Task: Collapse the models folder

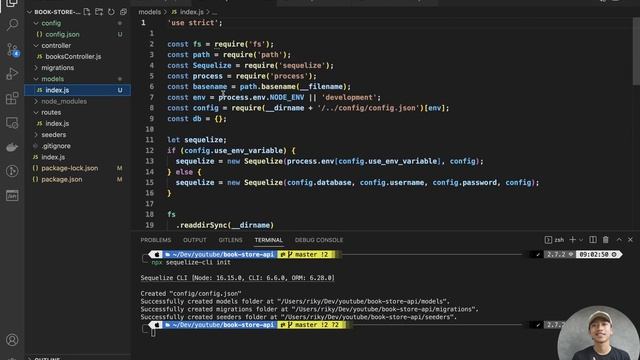Action: point(78,79)
